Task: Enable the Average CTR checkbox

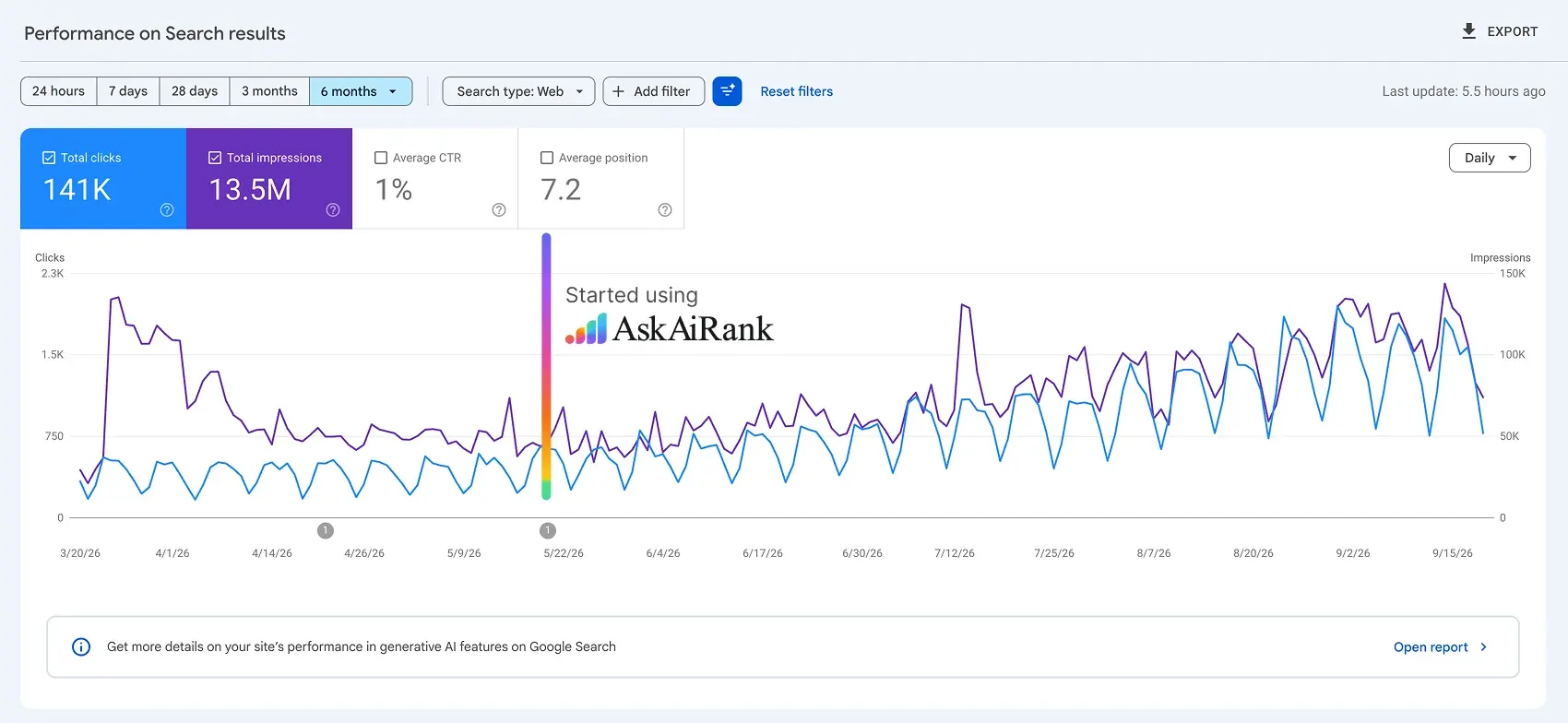Action: tap(381, 158)
